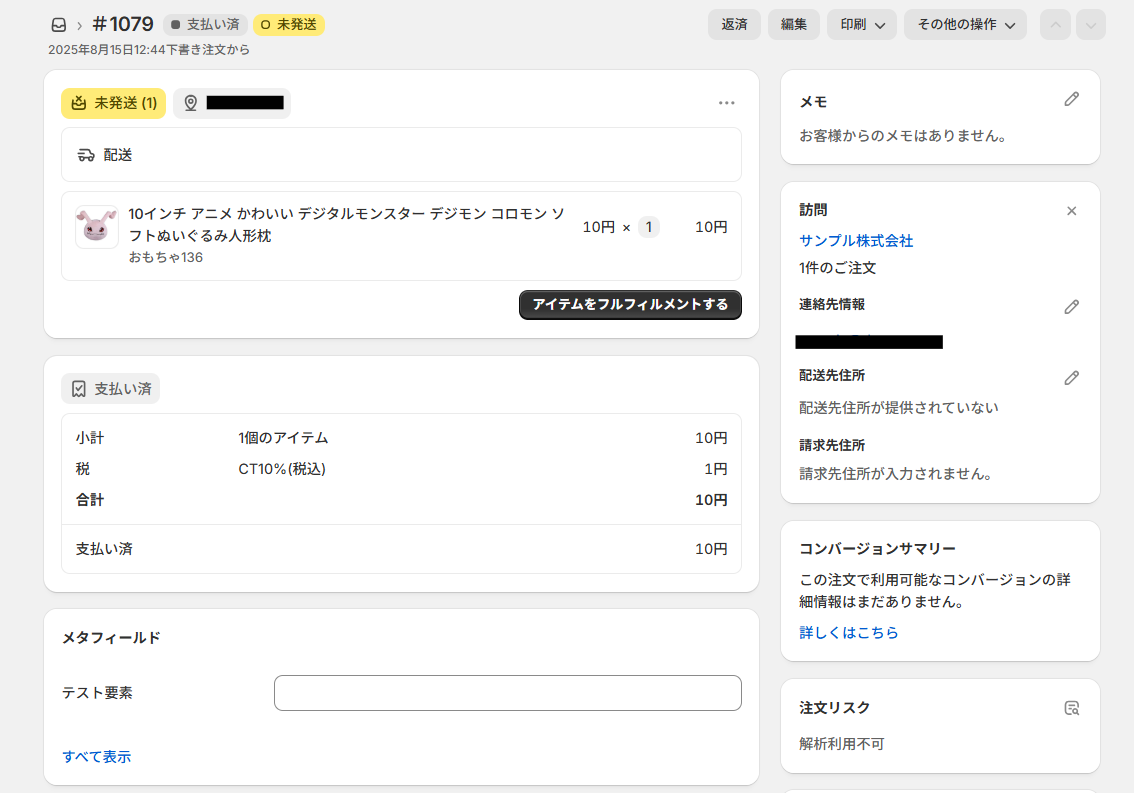Open the その他の操作 dropdown menu

tap(964, 25)
